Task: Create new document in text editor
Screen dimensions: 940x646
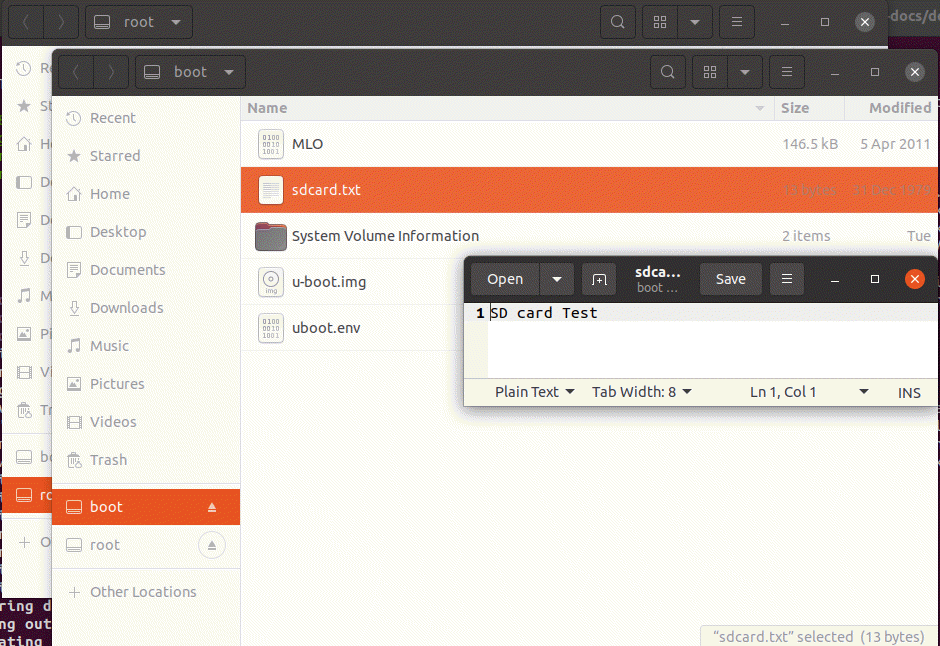Action: point(599,279)
